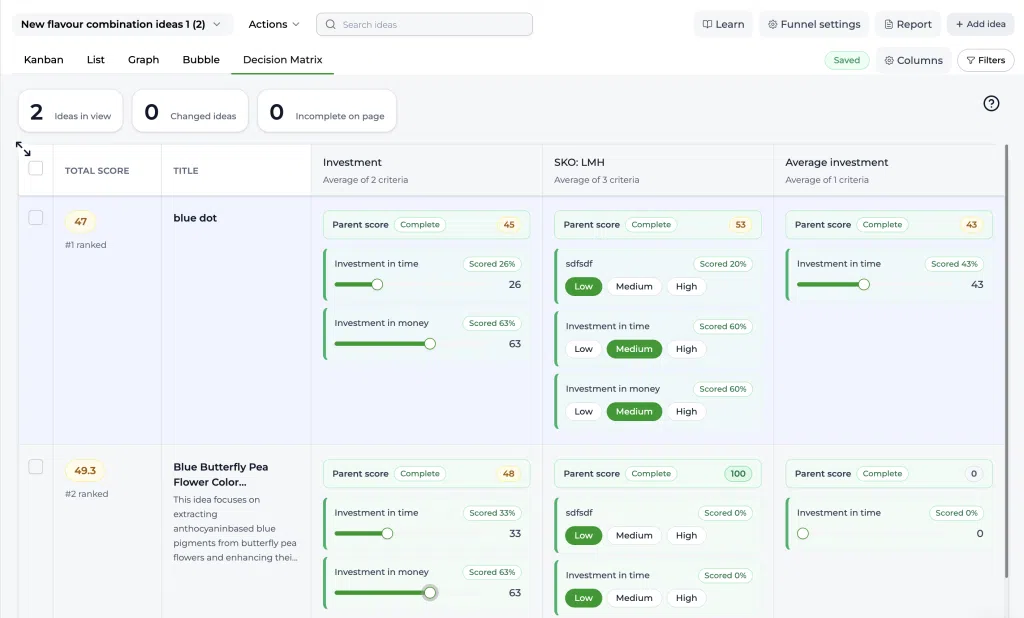This screenshot has width=1024, height=618.
Task: Click the 47 total score badge
Action: click(x=80, y=221)
